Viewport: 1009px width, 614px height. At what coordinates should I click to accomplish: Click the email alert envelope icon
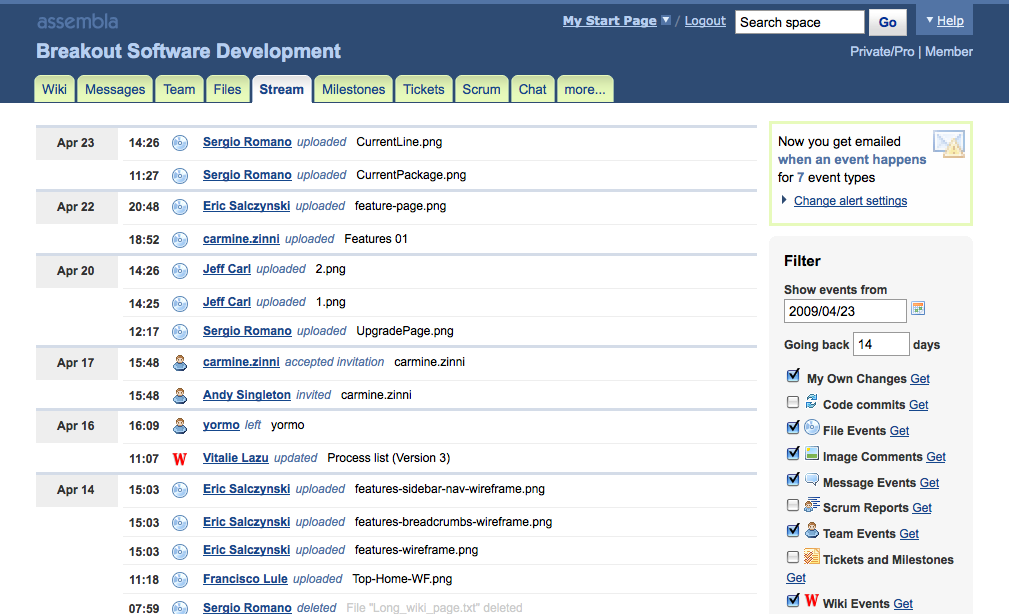pos(948,145)
